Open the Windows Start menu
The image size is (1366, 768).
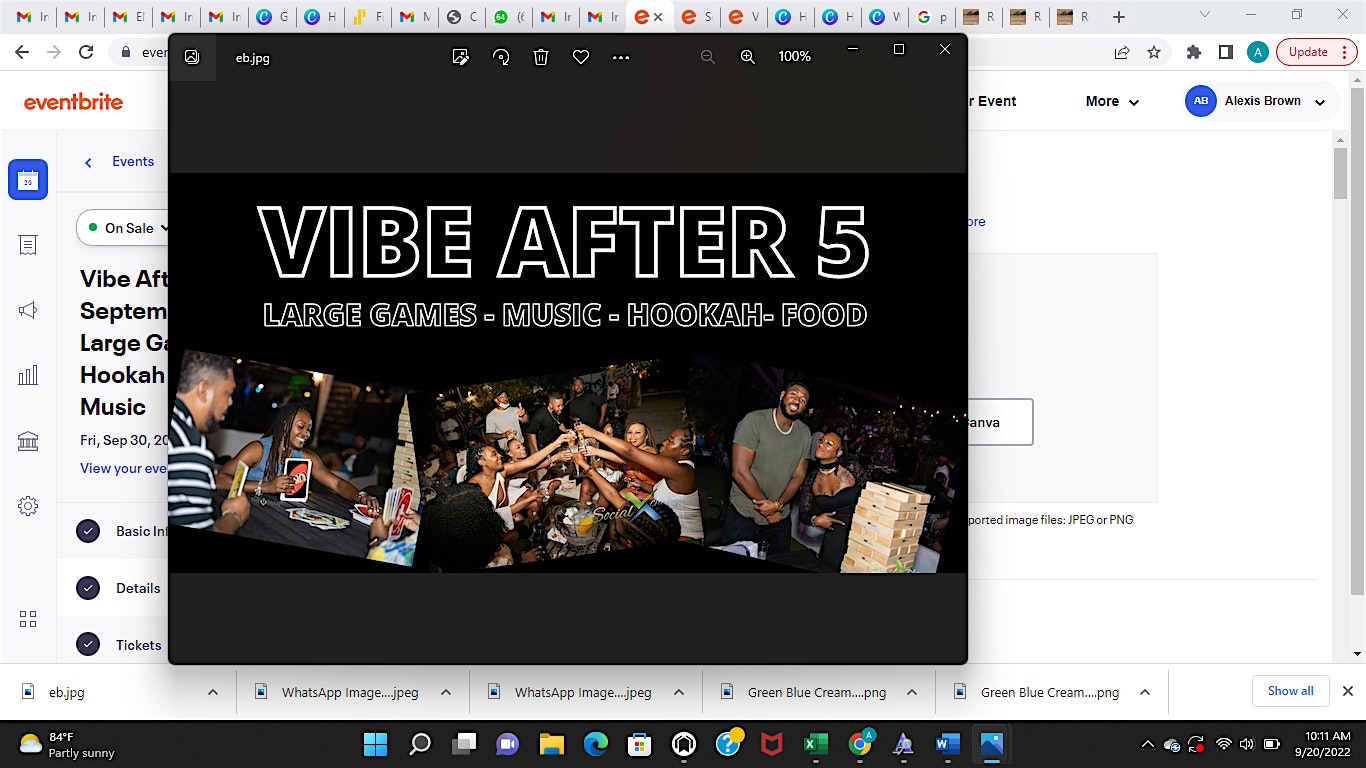375,744
